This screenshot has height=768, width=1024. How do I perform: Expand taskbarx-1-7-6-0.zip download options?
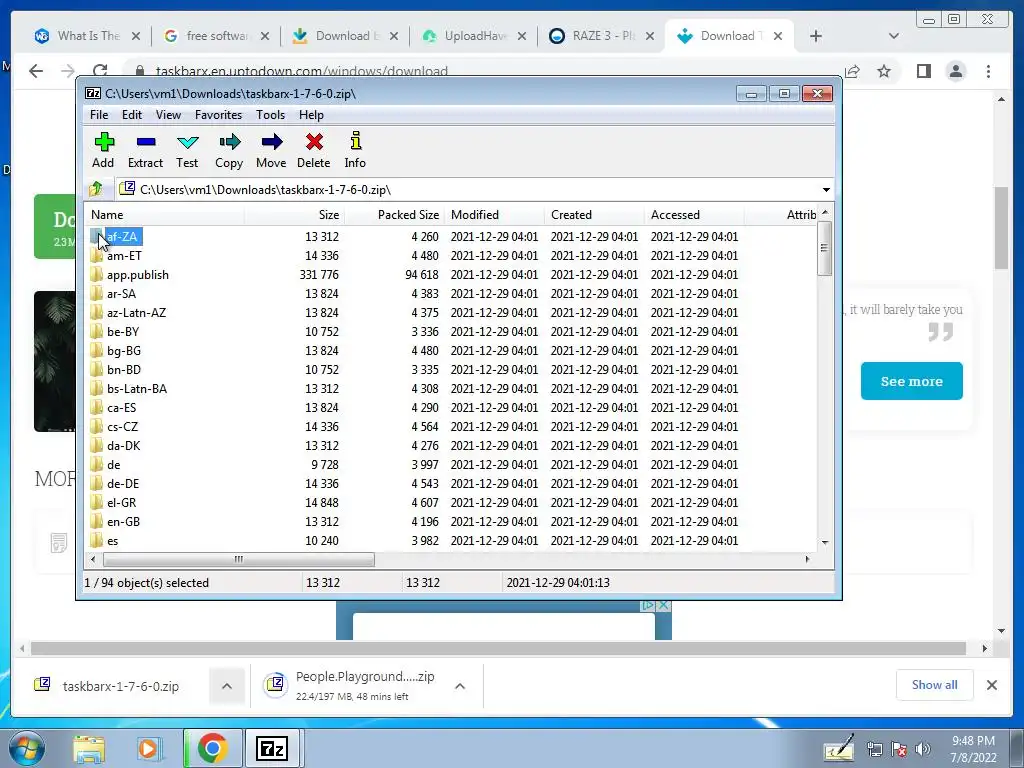(227, 686)
